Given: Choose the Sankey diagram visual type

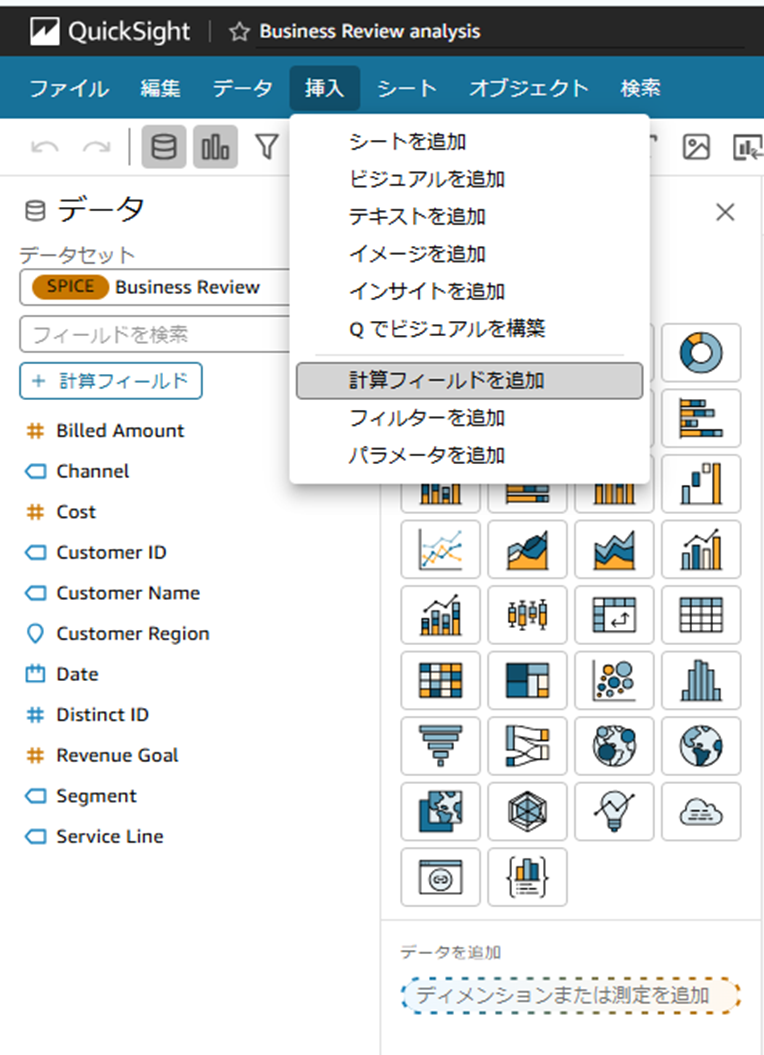Looking at the screenshot, I should (527, 745).
